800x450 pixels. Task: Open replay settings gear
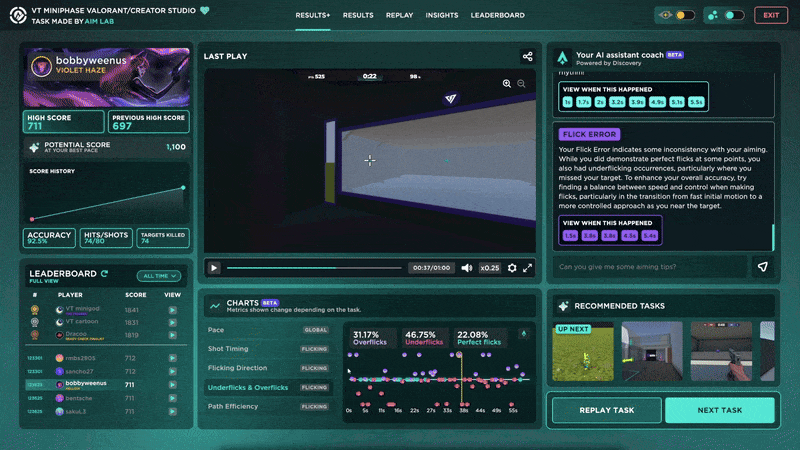[513, 268]
